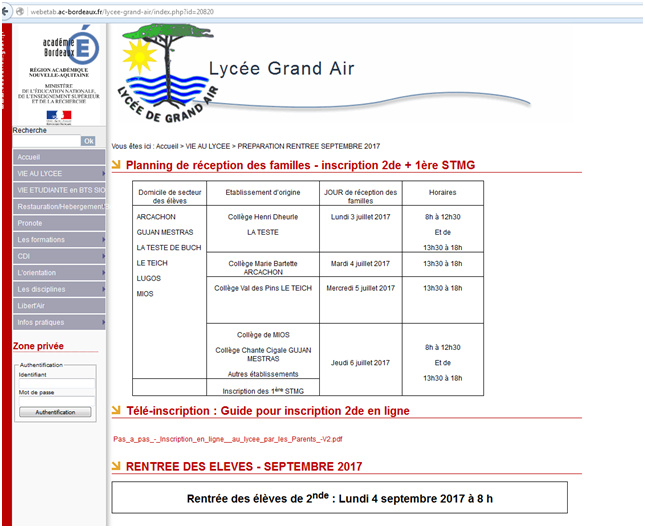Viewport: 645px width, 528px height.
Task: Open Restauration/Hebergement menu item
Action: (x=59, y=206)
